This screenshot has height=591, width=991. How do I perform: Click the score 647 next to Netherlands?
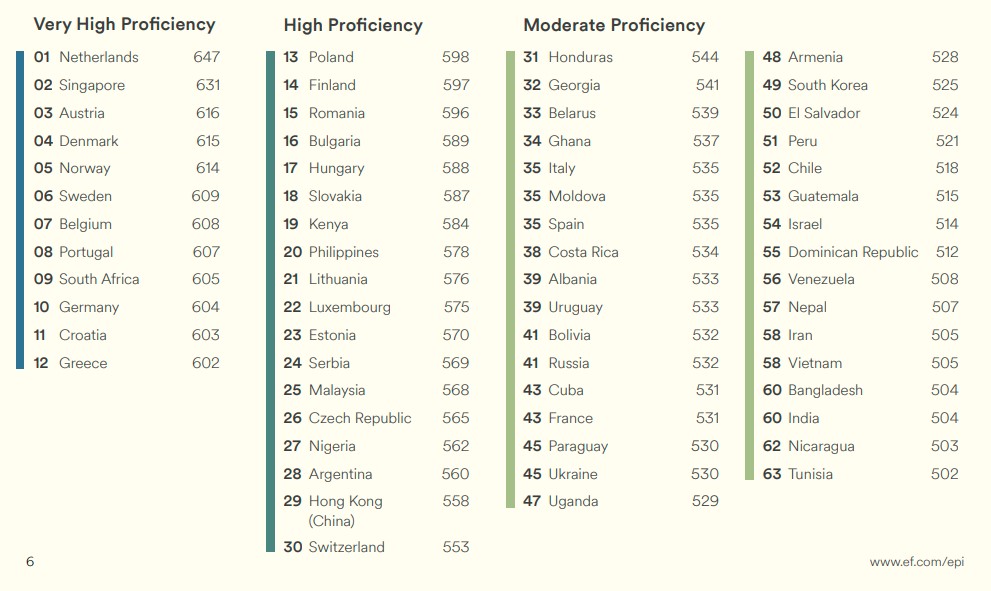(x=207, y=57)
